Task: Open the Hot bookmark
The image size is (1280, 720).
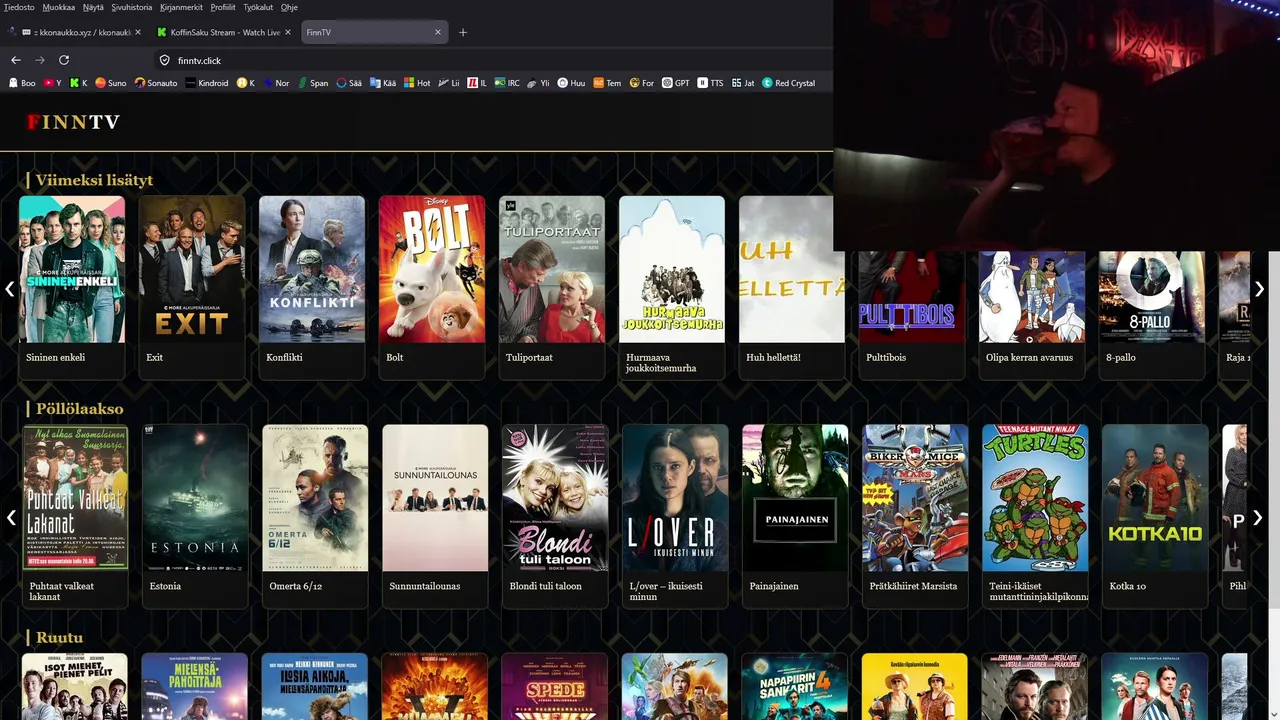Action: coord(417,83)
